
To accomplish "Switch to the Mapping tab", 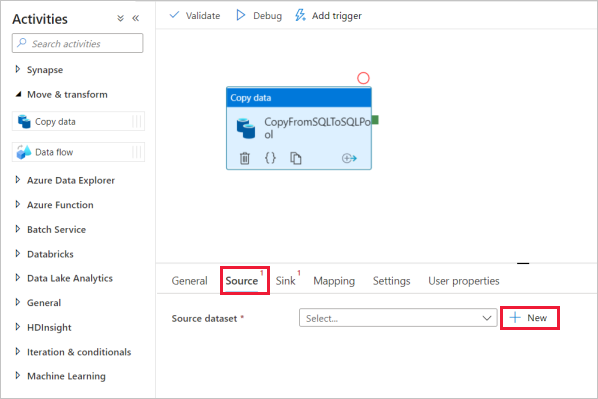I will click(x=334, y=281).
